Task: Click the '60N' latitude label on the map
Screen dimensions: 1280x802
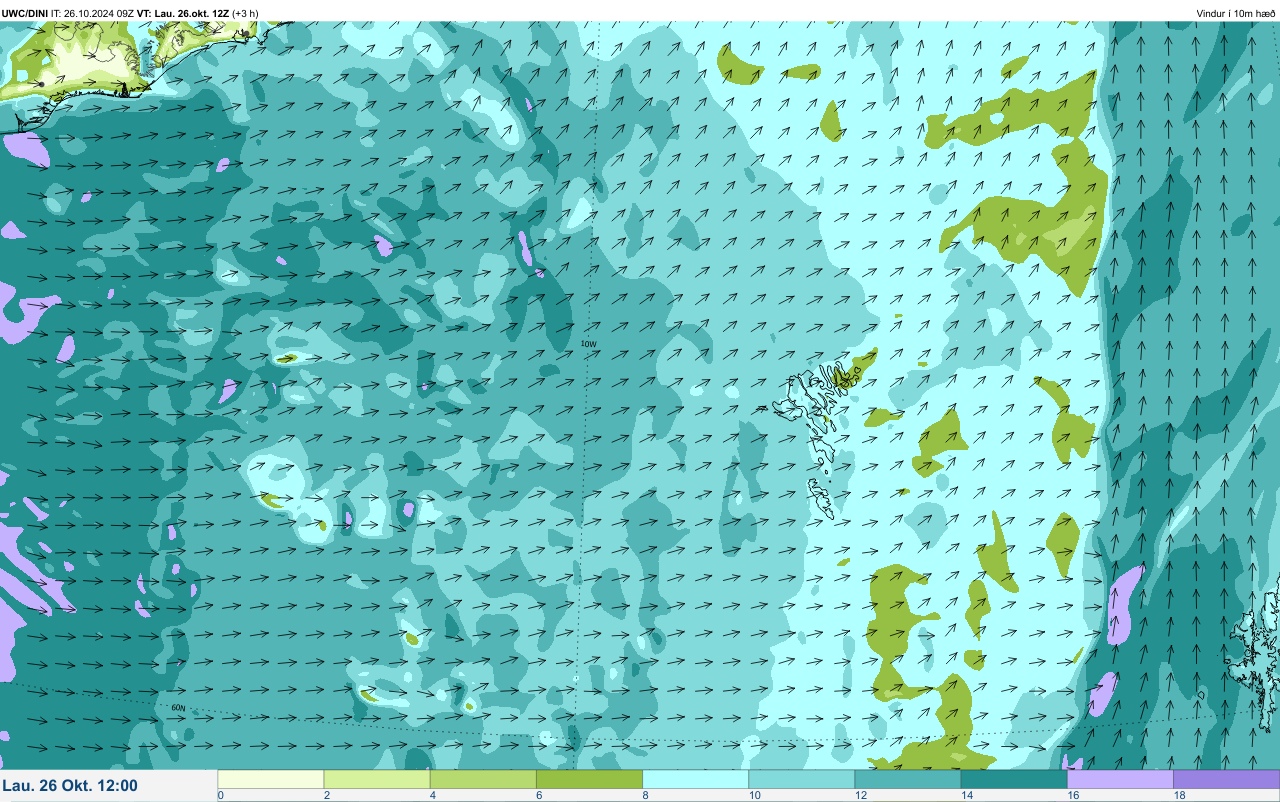Action: 178,708
